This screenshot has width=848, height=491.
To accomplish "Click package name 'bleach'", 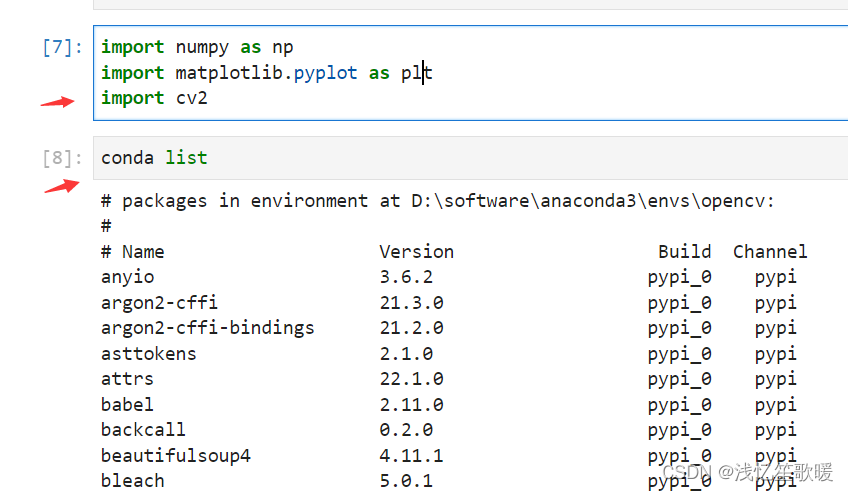I will coord(132,481).
